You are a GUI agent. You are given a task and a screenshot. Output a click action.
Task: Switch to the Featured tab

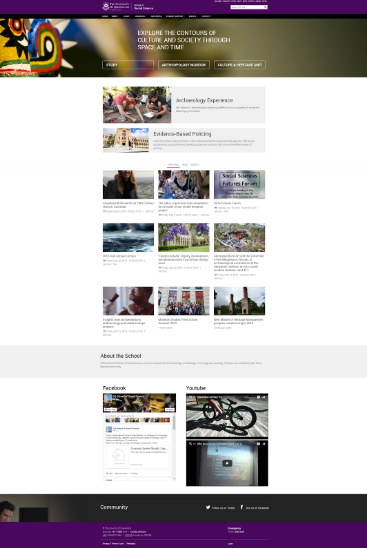pyautogui.click(x=173, y=165)
